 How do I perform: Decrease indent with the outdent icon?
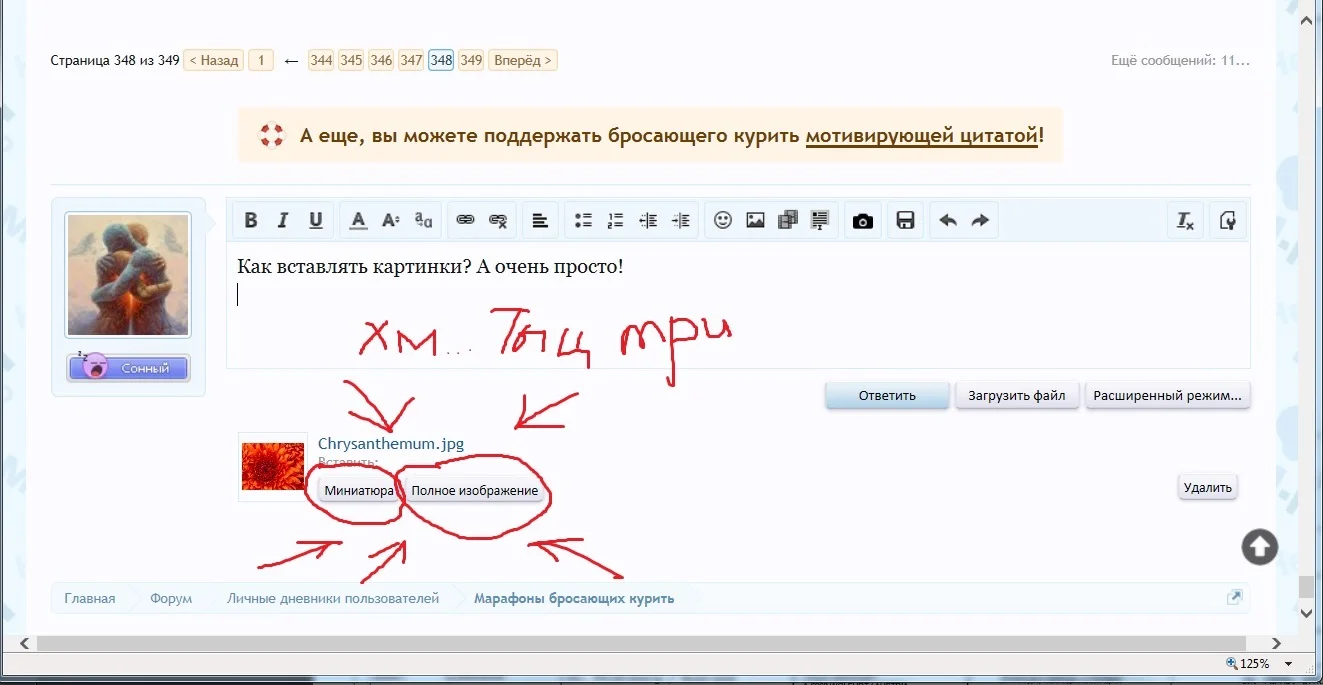coord(648,220)
